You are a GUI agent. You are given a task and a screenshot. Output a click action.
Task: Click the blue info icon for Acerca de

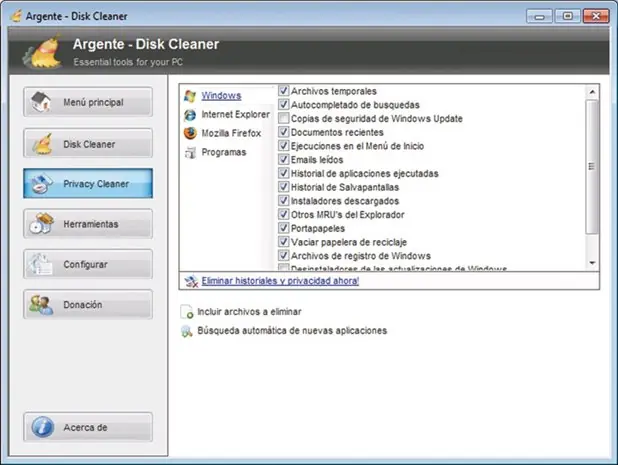click(x=43, y=427)
